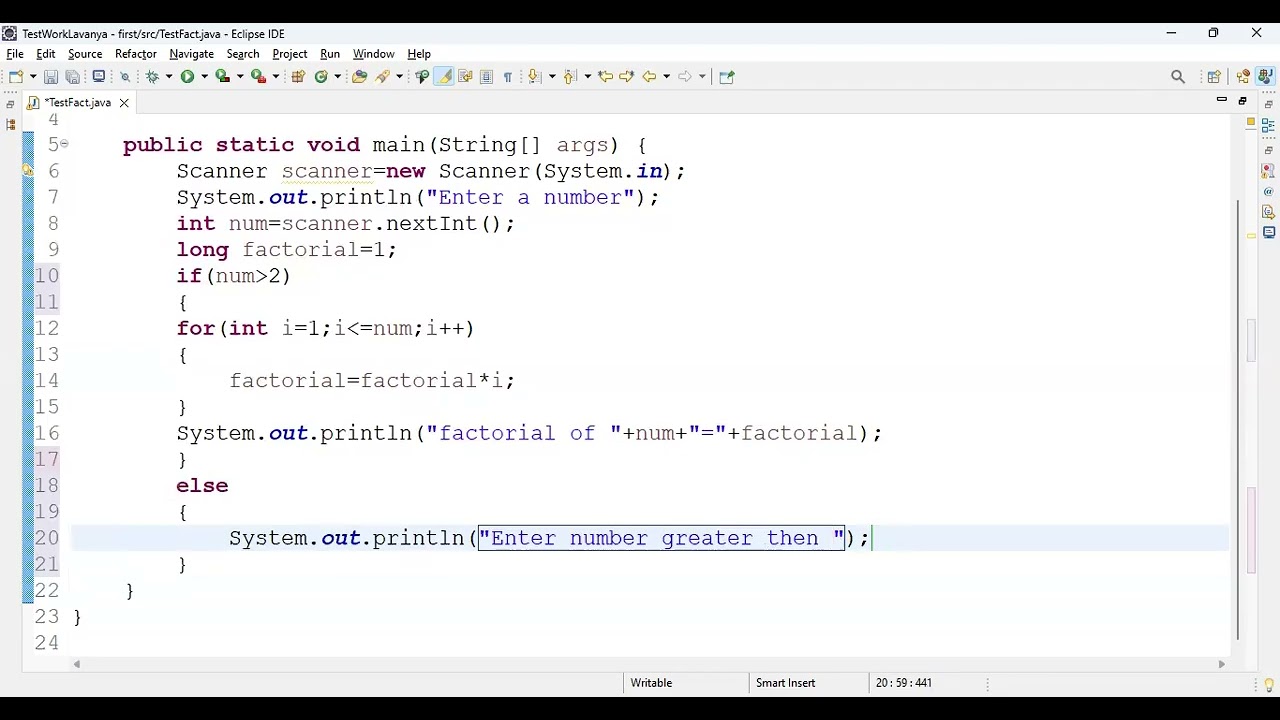Open the Run configurations dropdown arrow
This screenshot has width=1280, height=720.
click(204, 76)
